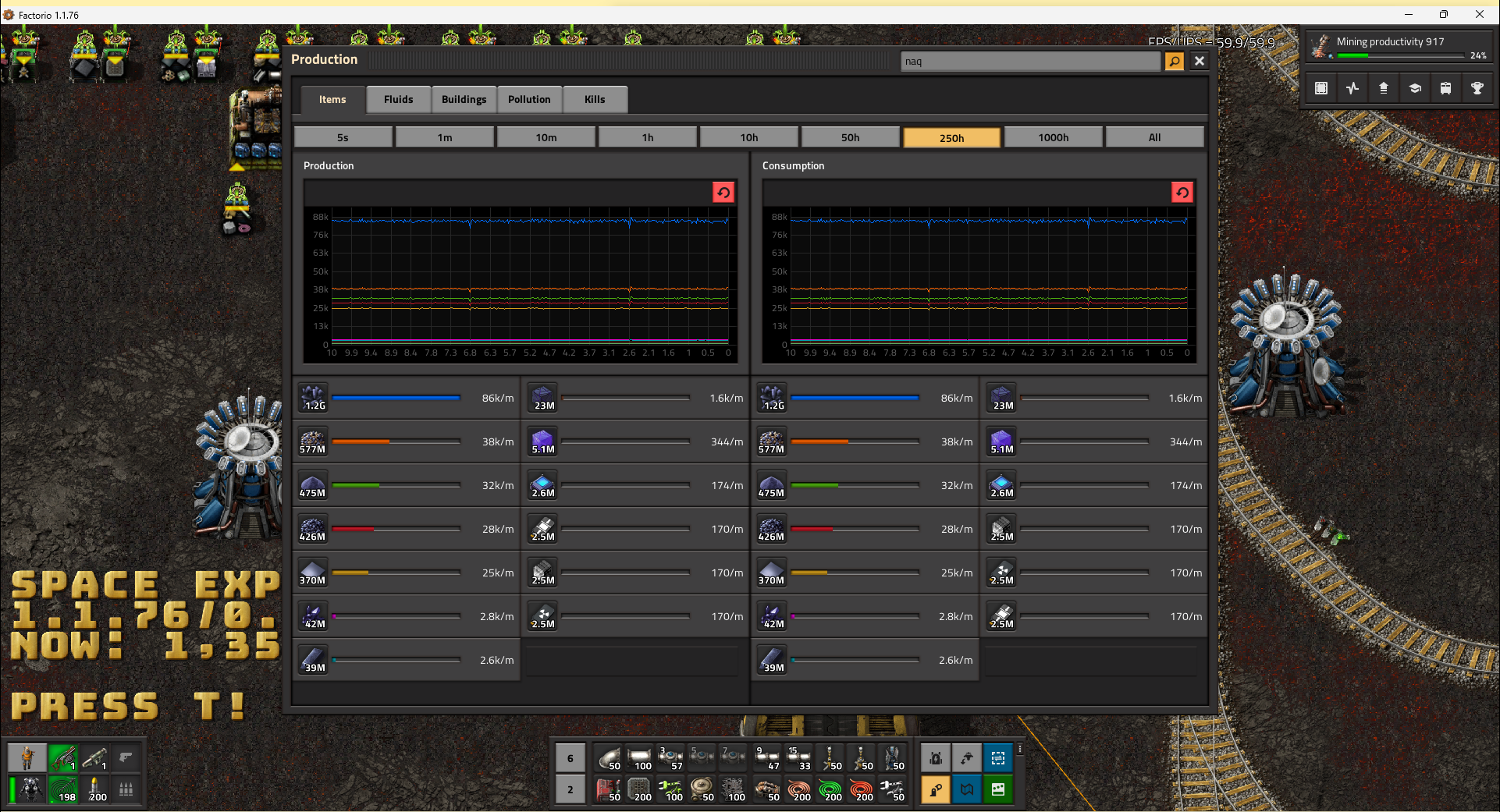The width and height of the screenshot is (1500, 812).
Task: Open the character portrait slot
Action: point(28,758)
